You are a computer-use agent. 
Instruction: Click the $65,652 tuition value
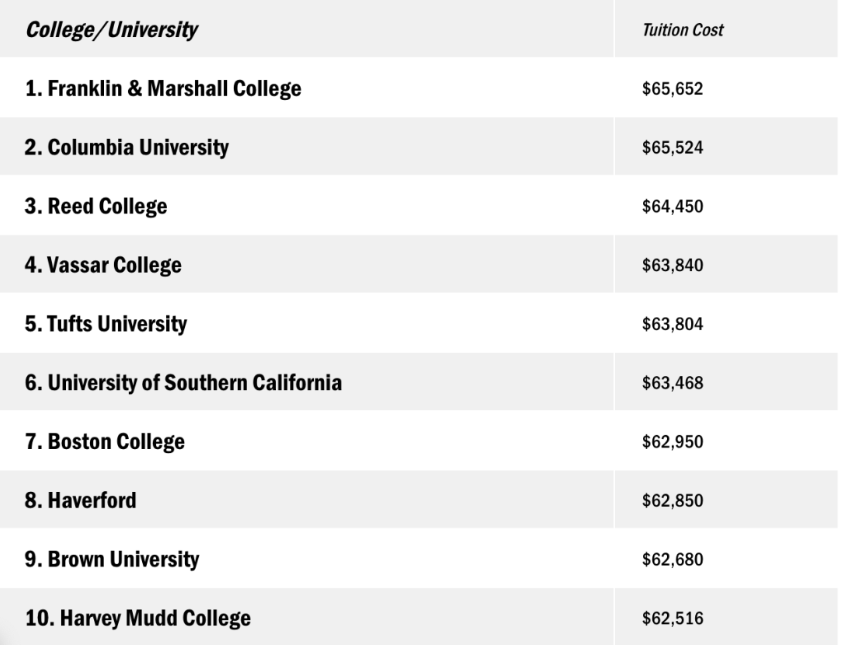point(673,89)
